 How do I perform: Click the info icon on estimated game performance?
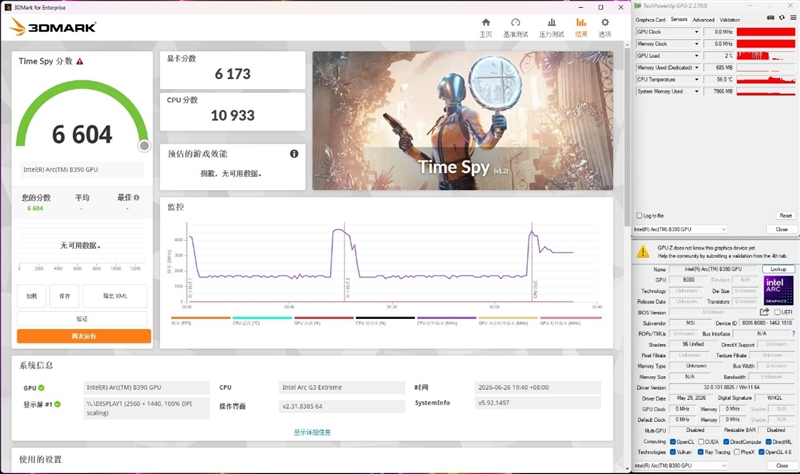tap(294, 154)
